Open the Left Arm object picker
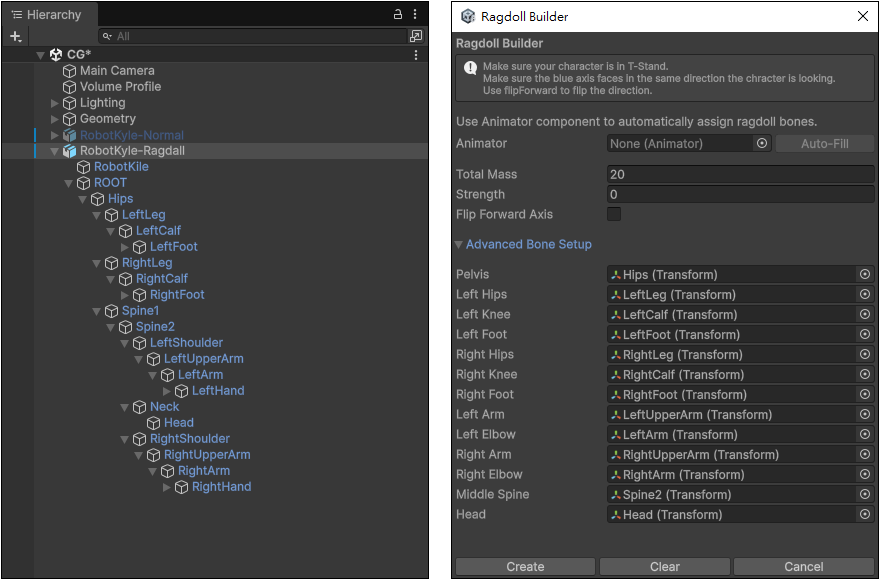Image resolution: width=880 pixels, height=580 pixels. click(865, 415)
